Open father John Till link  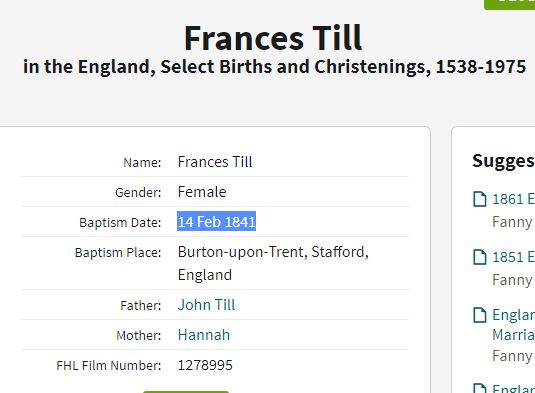[206, 305]
